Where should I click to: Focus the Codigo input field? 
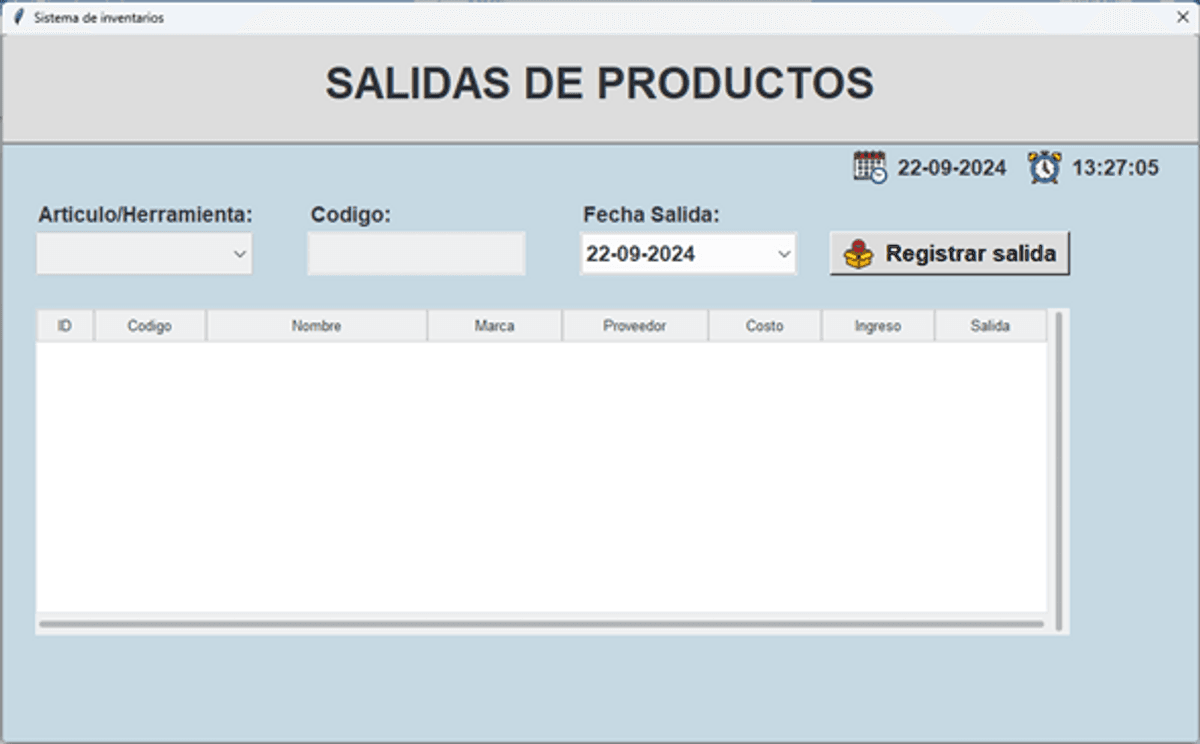(416, 254)
